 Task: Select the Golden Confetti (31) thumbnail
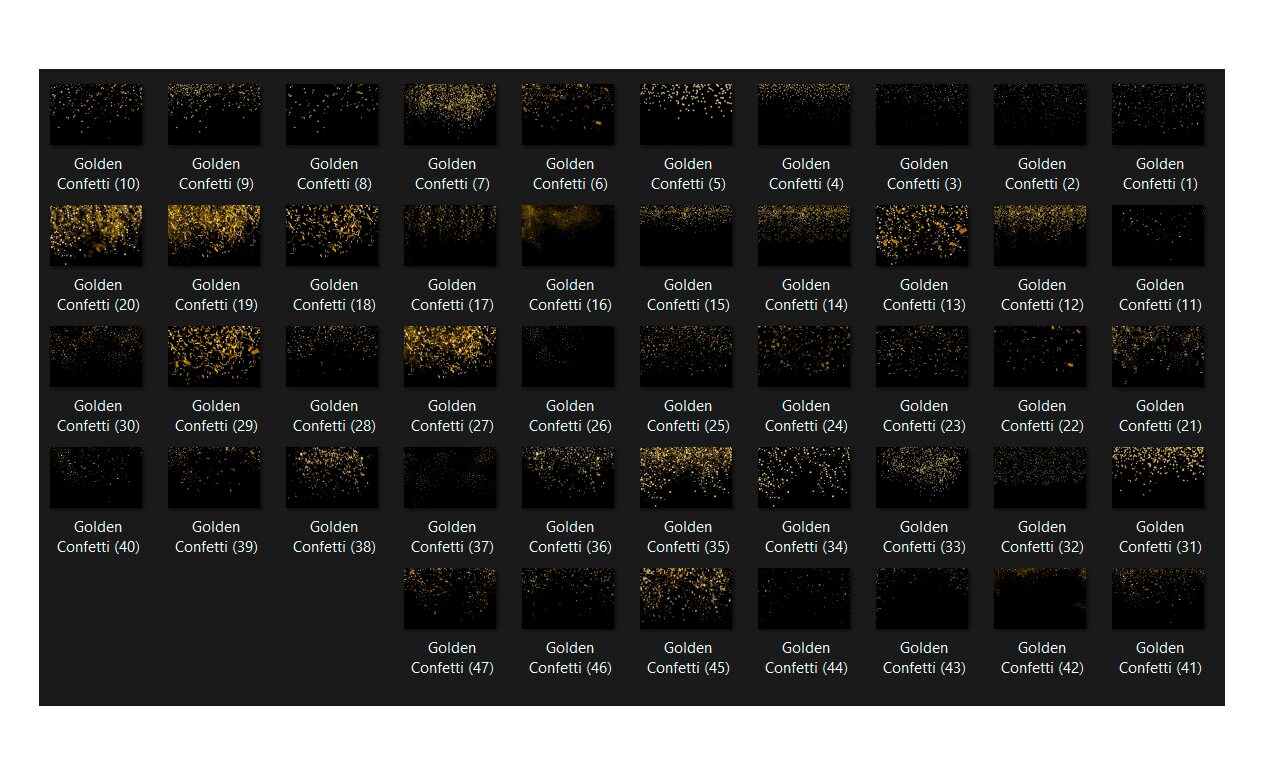click(x=1158, y=477)
